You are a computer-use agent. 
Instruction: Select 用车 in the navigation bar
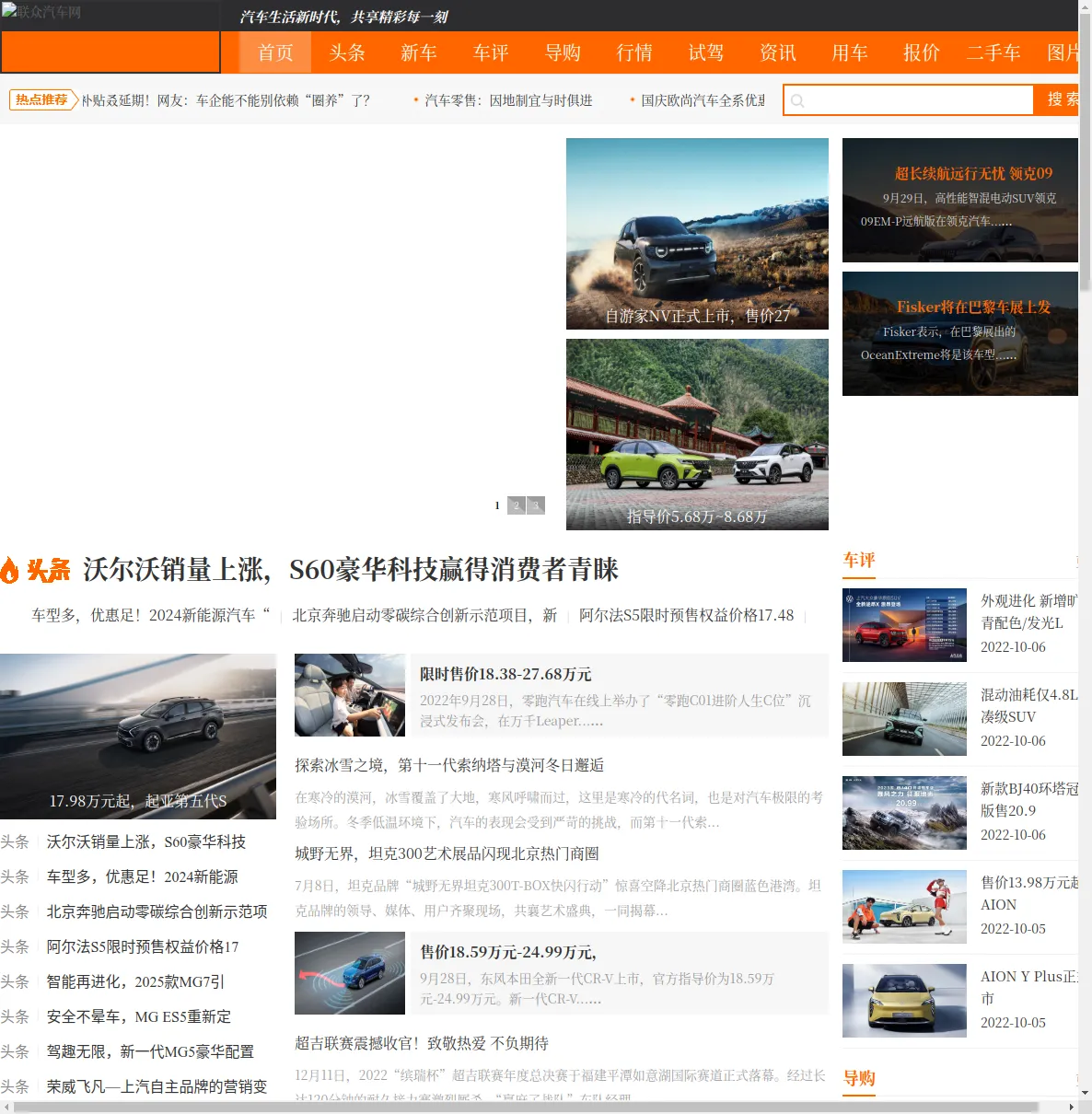coord(850,52)
